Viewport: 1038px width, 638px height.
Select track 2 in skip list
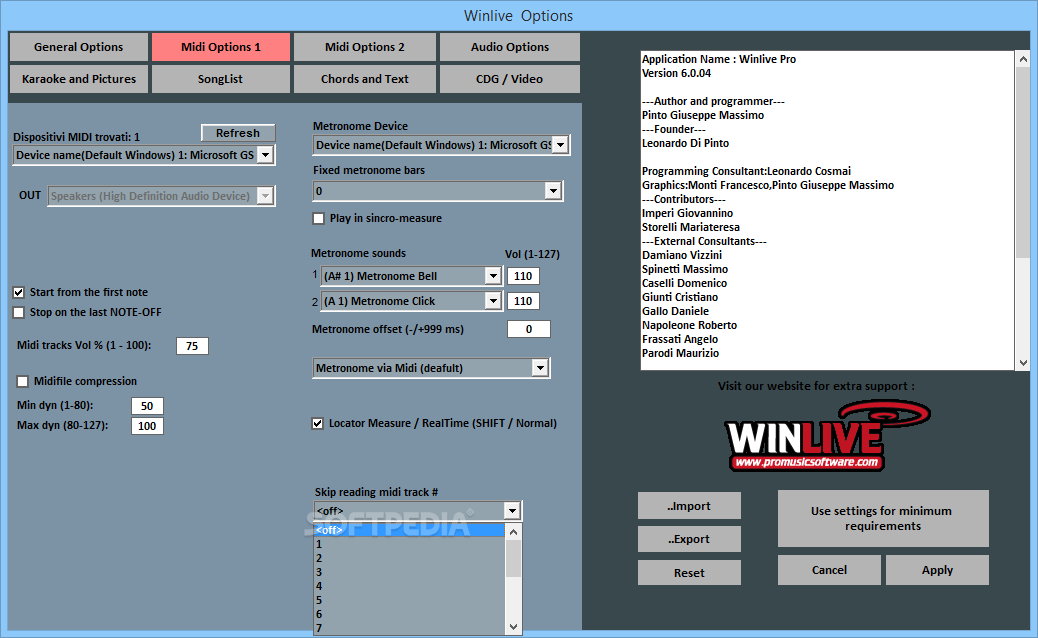[x=409, y=558]
